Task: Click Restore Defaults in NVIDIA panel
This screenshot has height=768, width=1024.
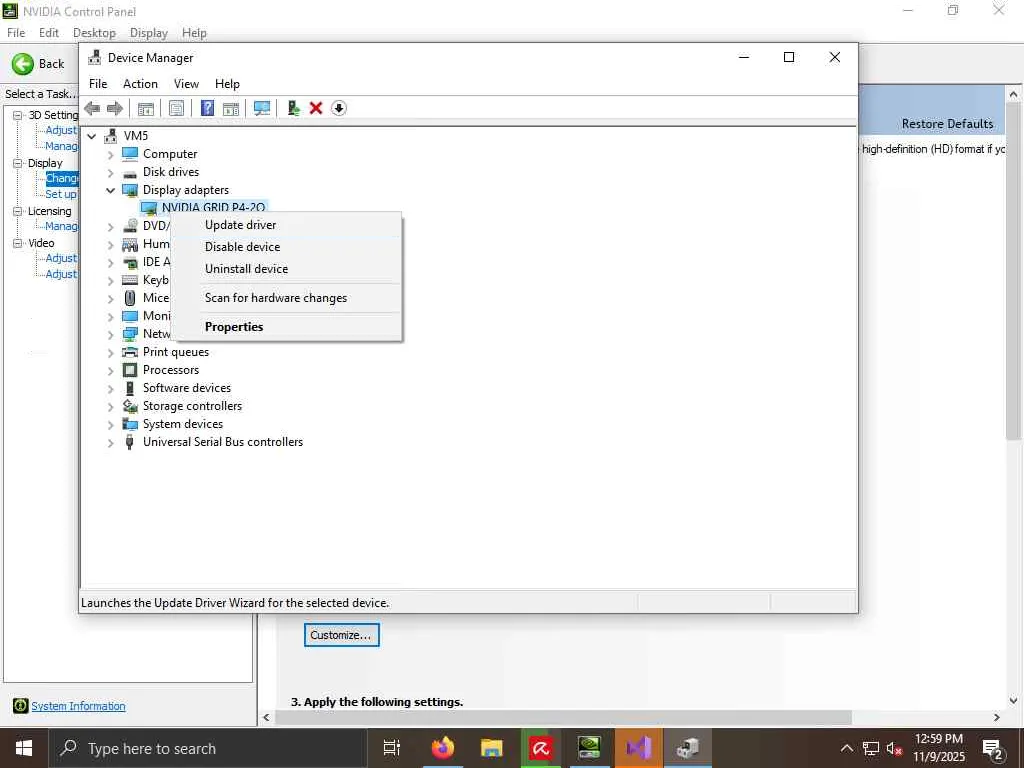Action: 947,124
